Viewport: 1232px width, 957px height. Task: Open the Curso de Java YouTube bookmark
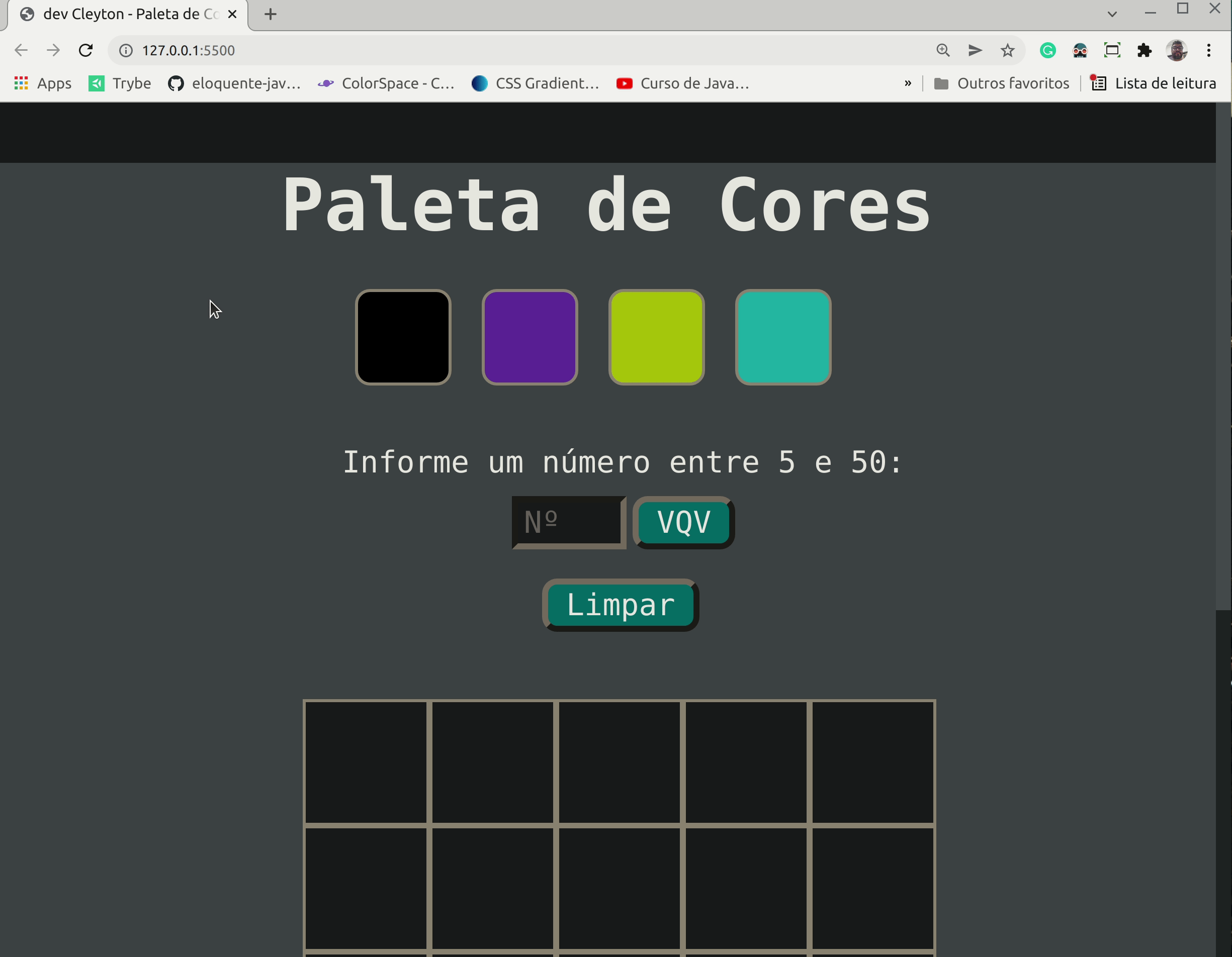pyautogui.click(x=682, y=83)
